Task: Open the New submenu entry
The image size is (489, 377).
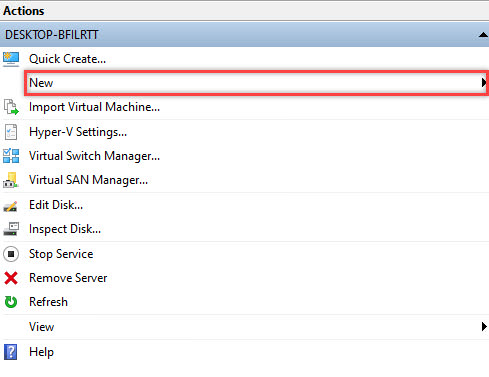Action: [x=256, y=83]
